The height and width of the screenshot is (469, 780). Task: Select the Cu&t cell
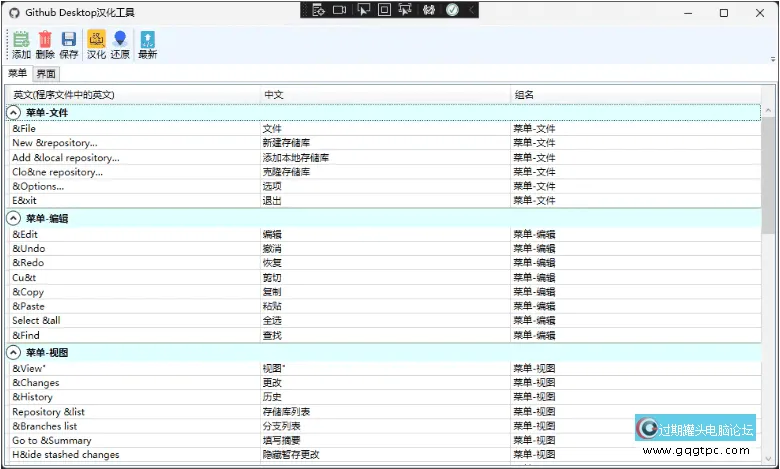point(133,278)
